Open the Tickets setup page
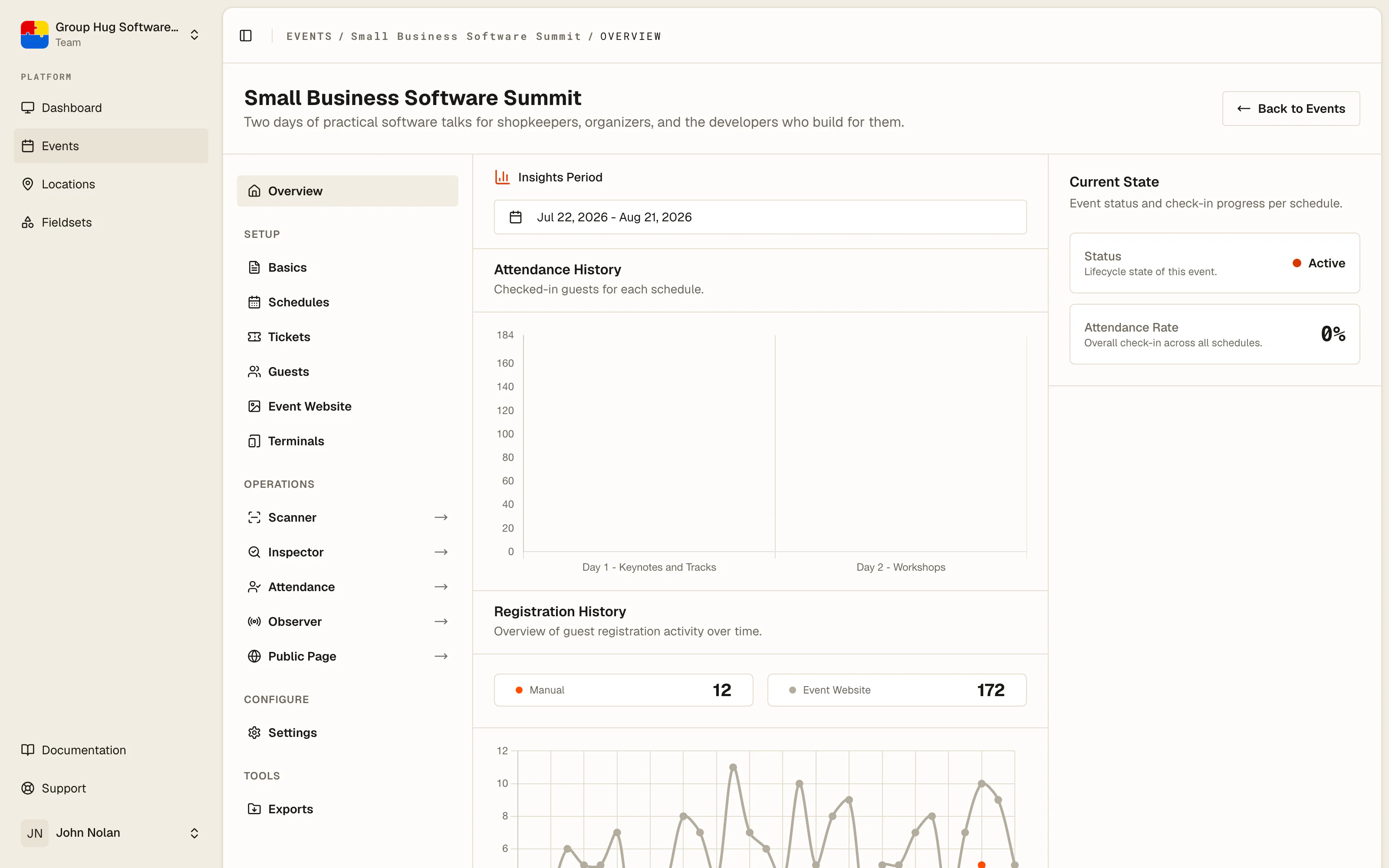The image size is (1389, 868). click(347, 336)
